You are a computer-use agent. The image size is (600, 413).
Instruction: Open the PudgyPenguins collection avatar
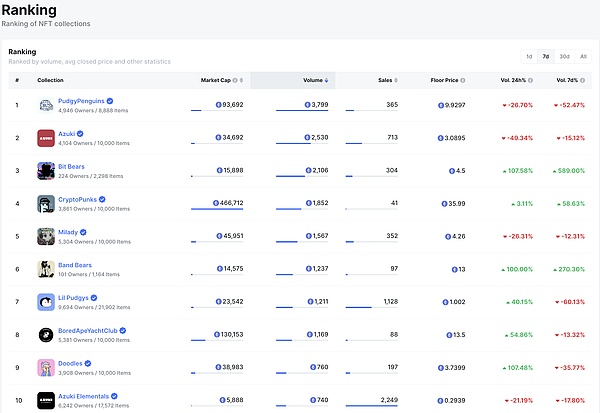click(x=46, y=105)
